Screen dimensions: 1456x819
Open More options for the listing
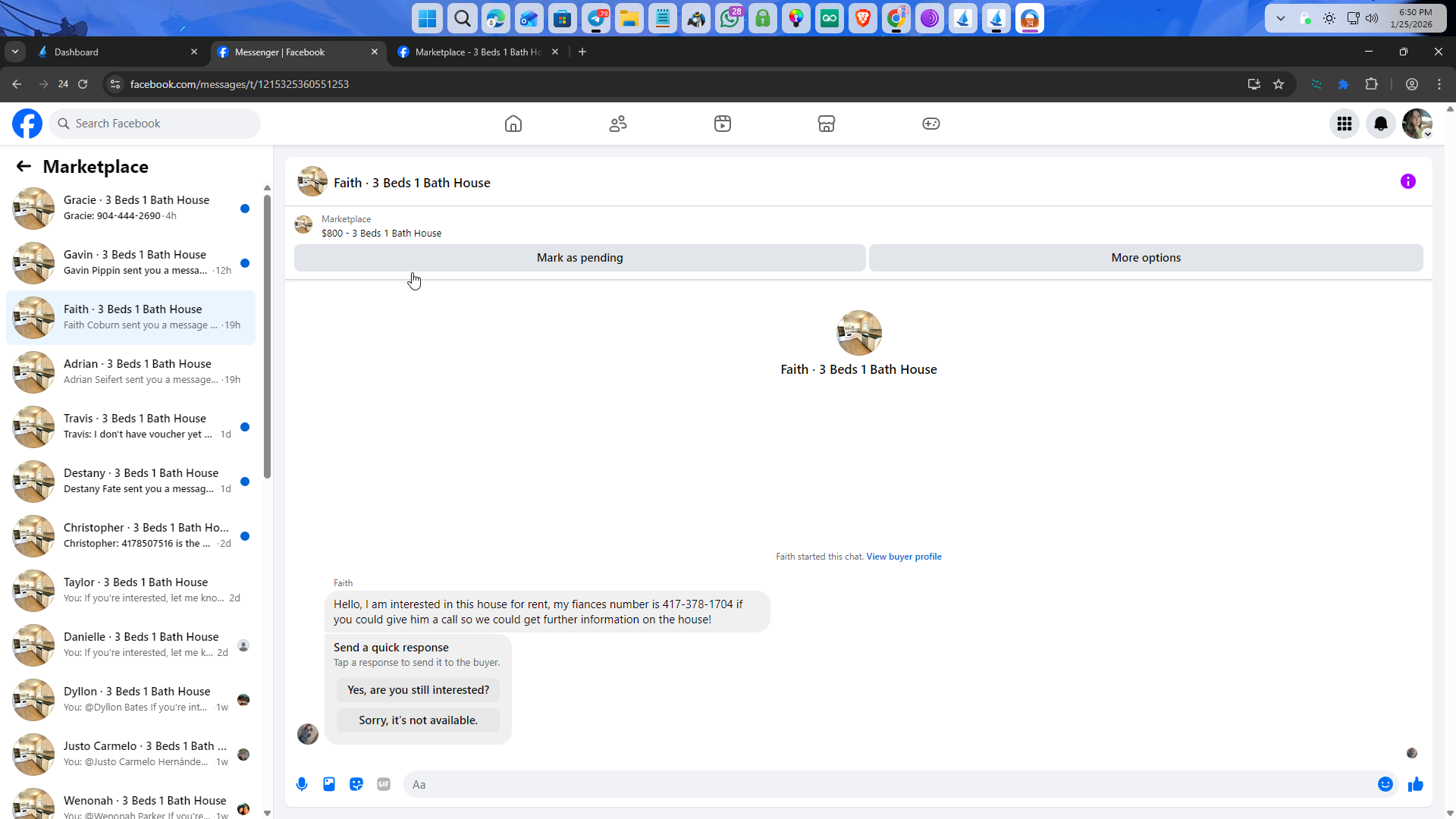pos(1146,258)
